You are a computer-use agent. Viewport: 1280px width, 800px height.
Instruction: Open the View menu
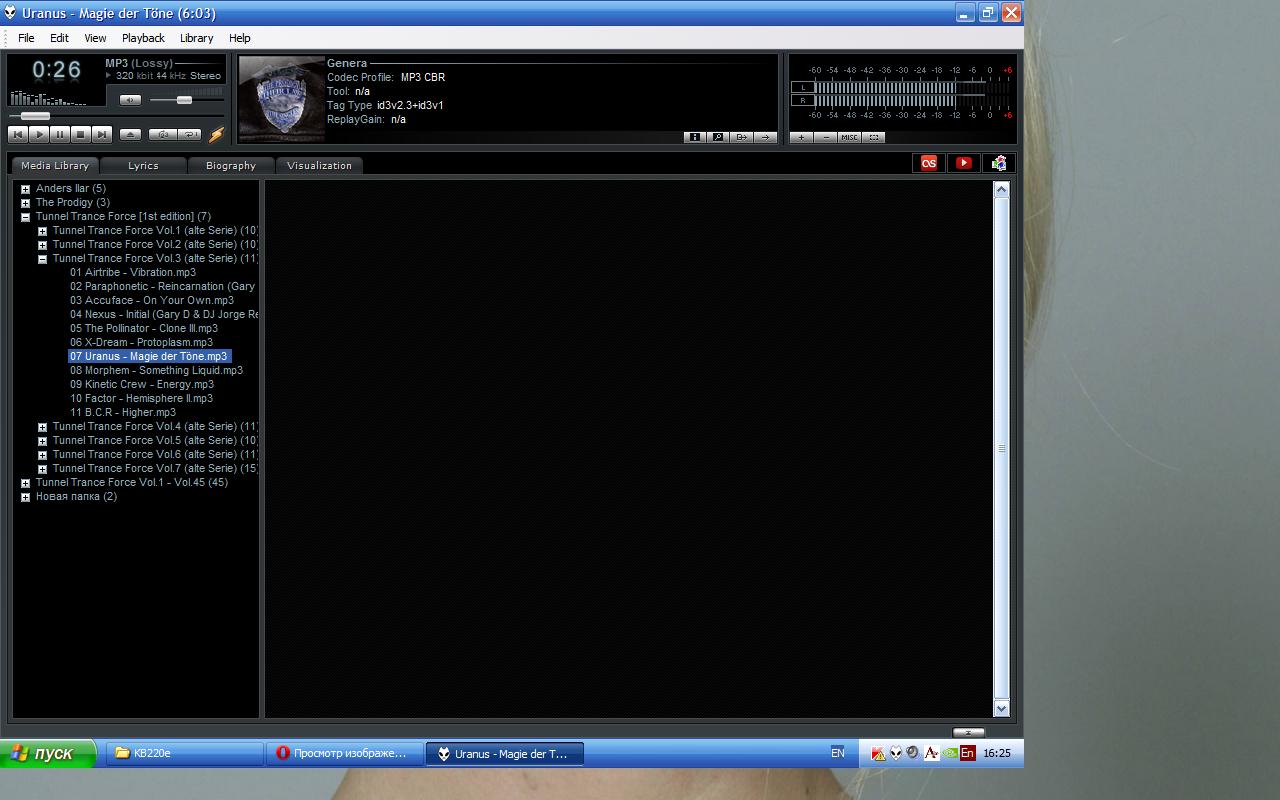[95, 38]
